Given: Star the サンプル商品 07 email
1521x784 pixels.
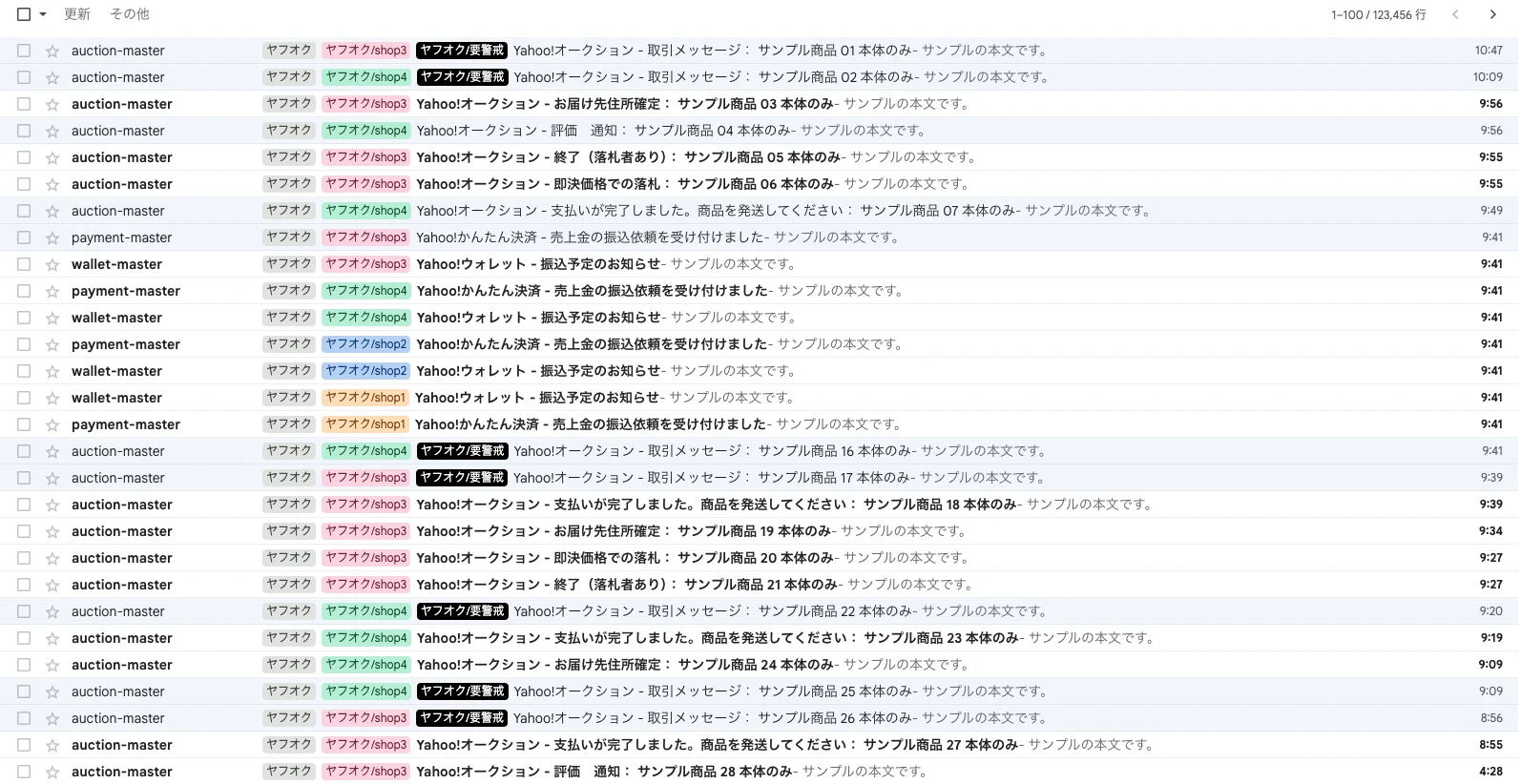Looking at the screenshot, I should coord(52,211).
